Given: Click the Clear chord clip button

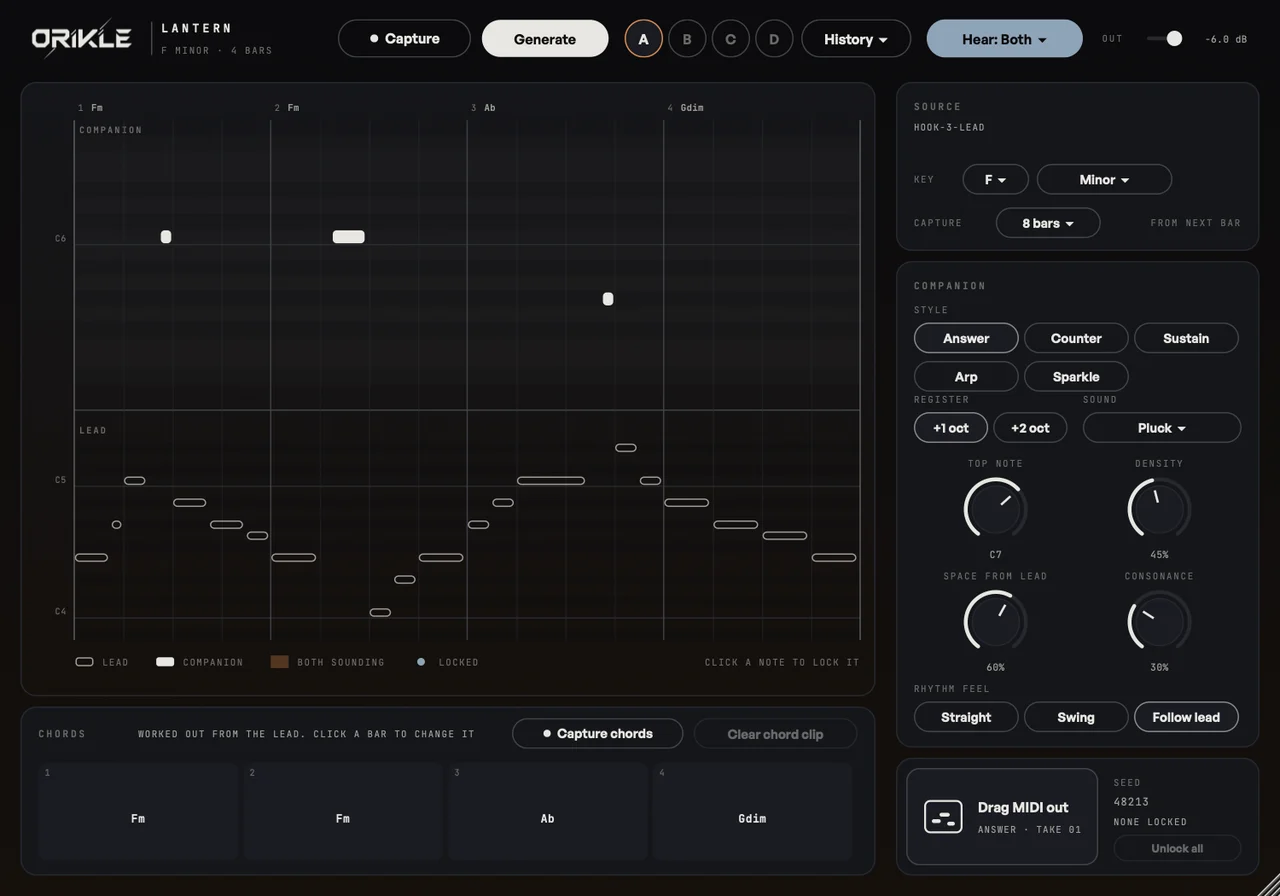Looking at the screenshot, I should [x=775, y=734].
